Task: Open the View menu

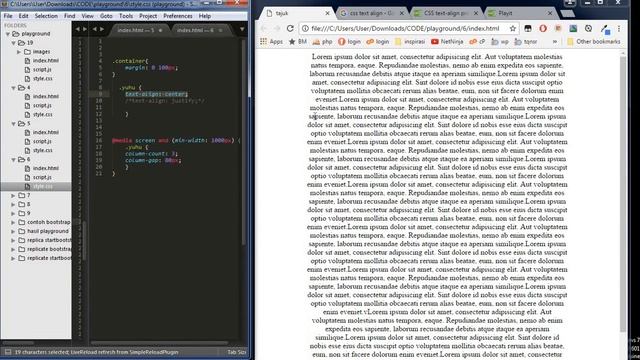Action: coord(87,16)
